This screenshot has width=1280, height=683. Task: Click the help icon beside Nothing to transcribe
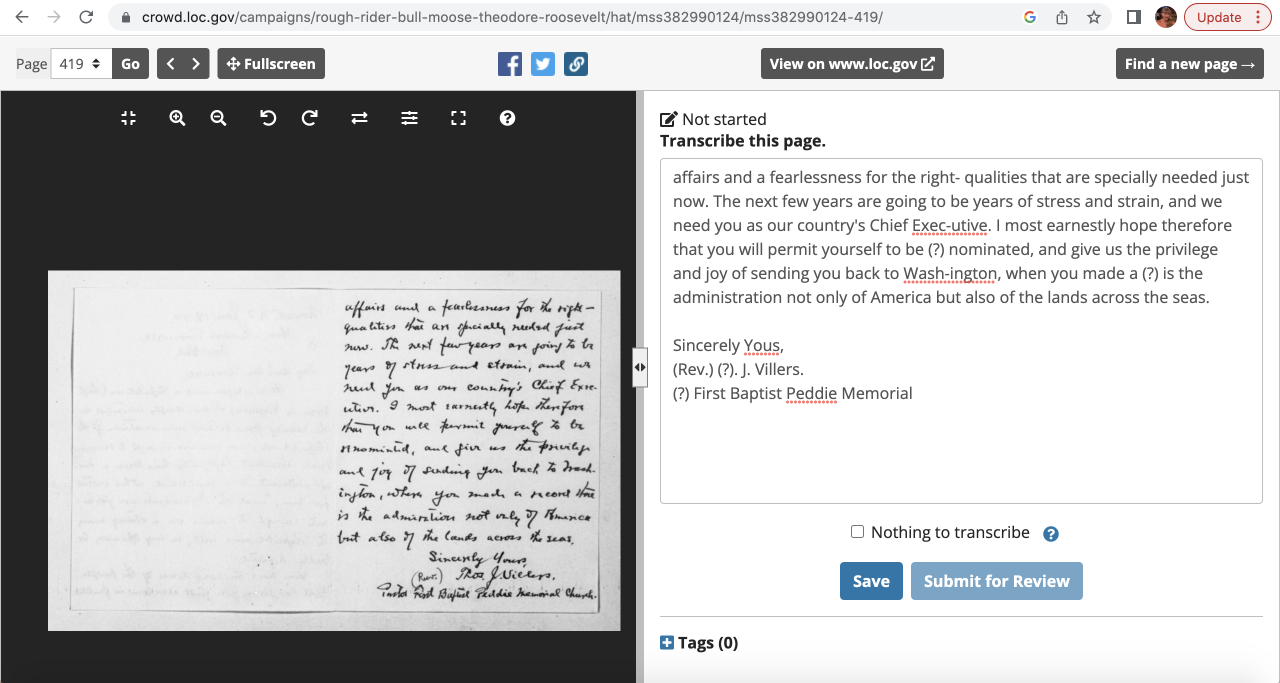coord(1051,534)
